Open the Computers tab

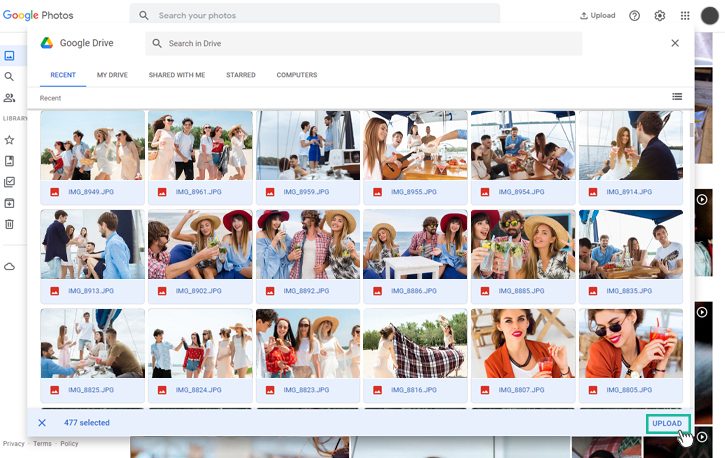297,75
